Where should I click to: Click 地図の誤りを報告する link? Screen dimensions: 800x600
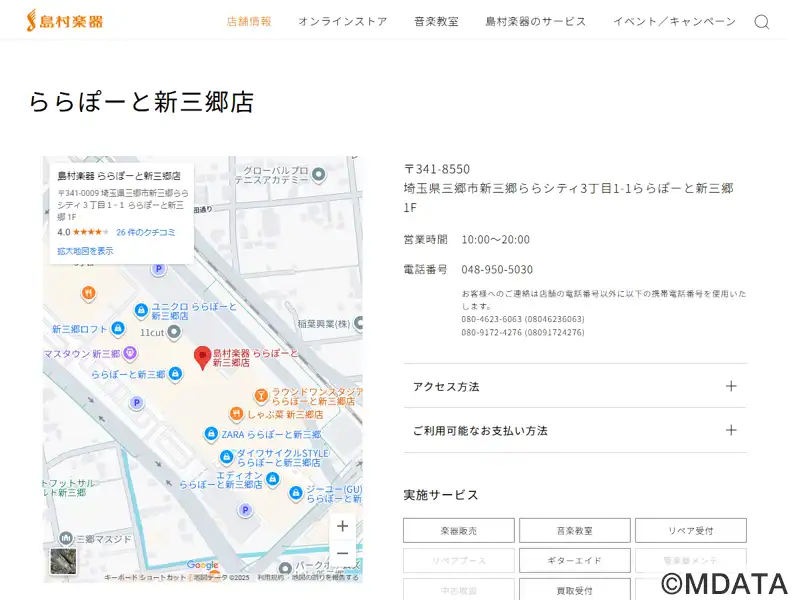[325, 578]
